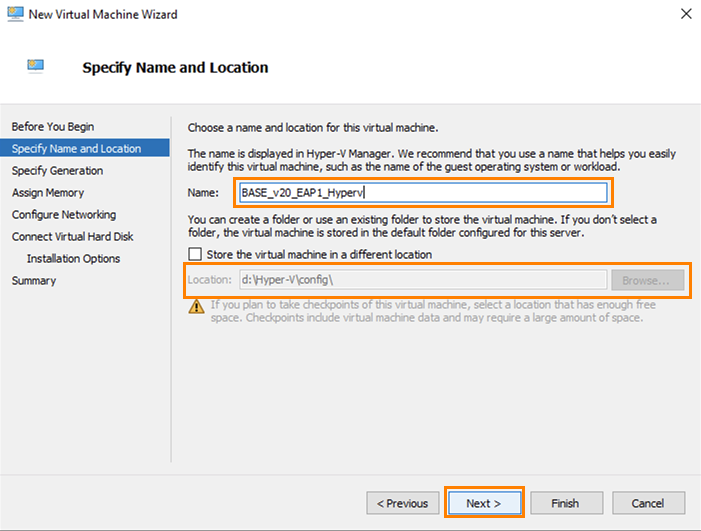Enable storing virtual machine in different location

pos(197,255)
